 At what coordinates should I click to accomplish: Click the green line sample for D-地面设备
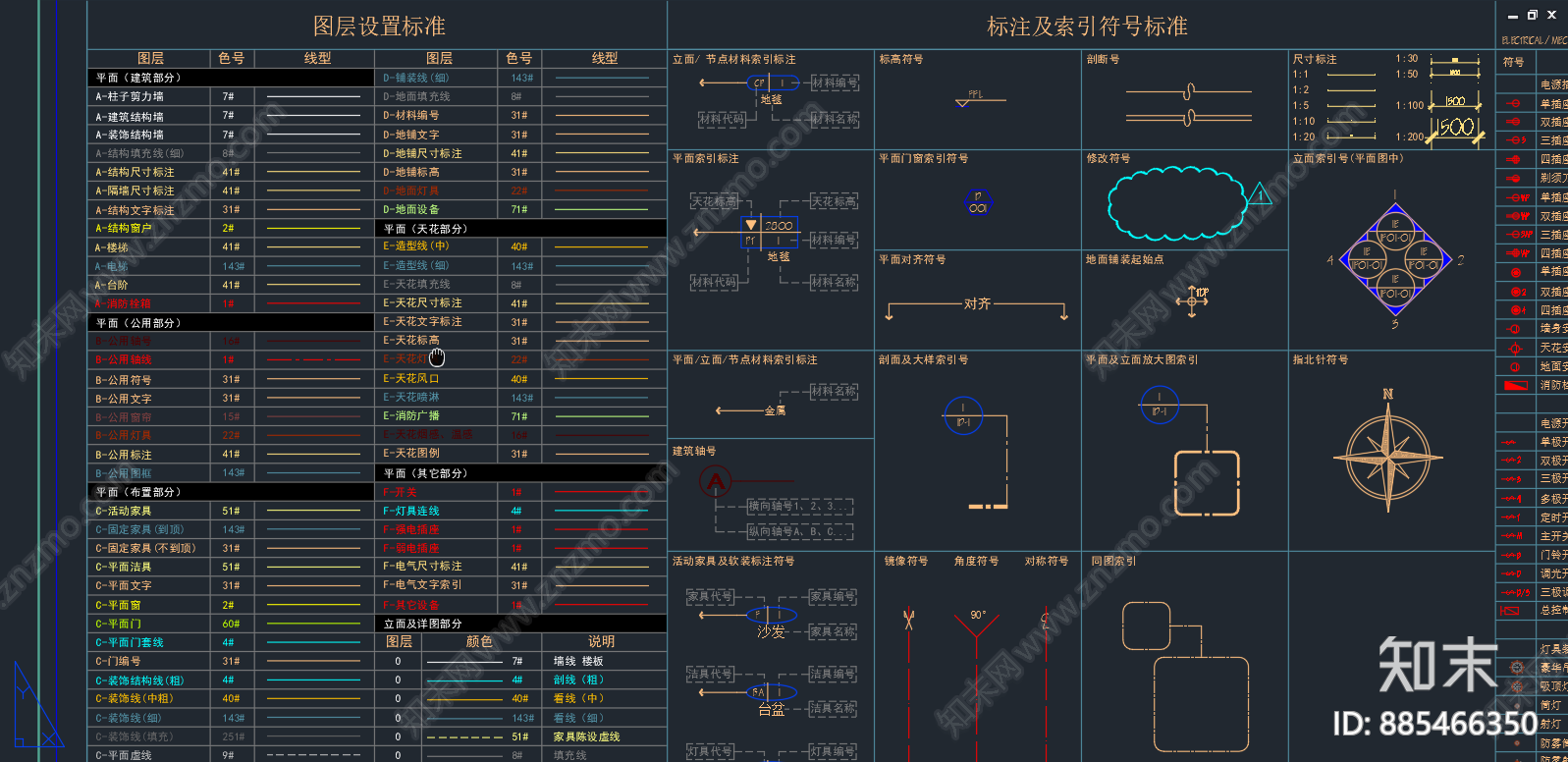pyautogui.click(x=601, y=209)
